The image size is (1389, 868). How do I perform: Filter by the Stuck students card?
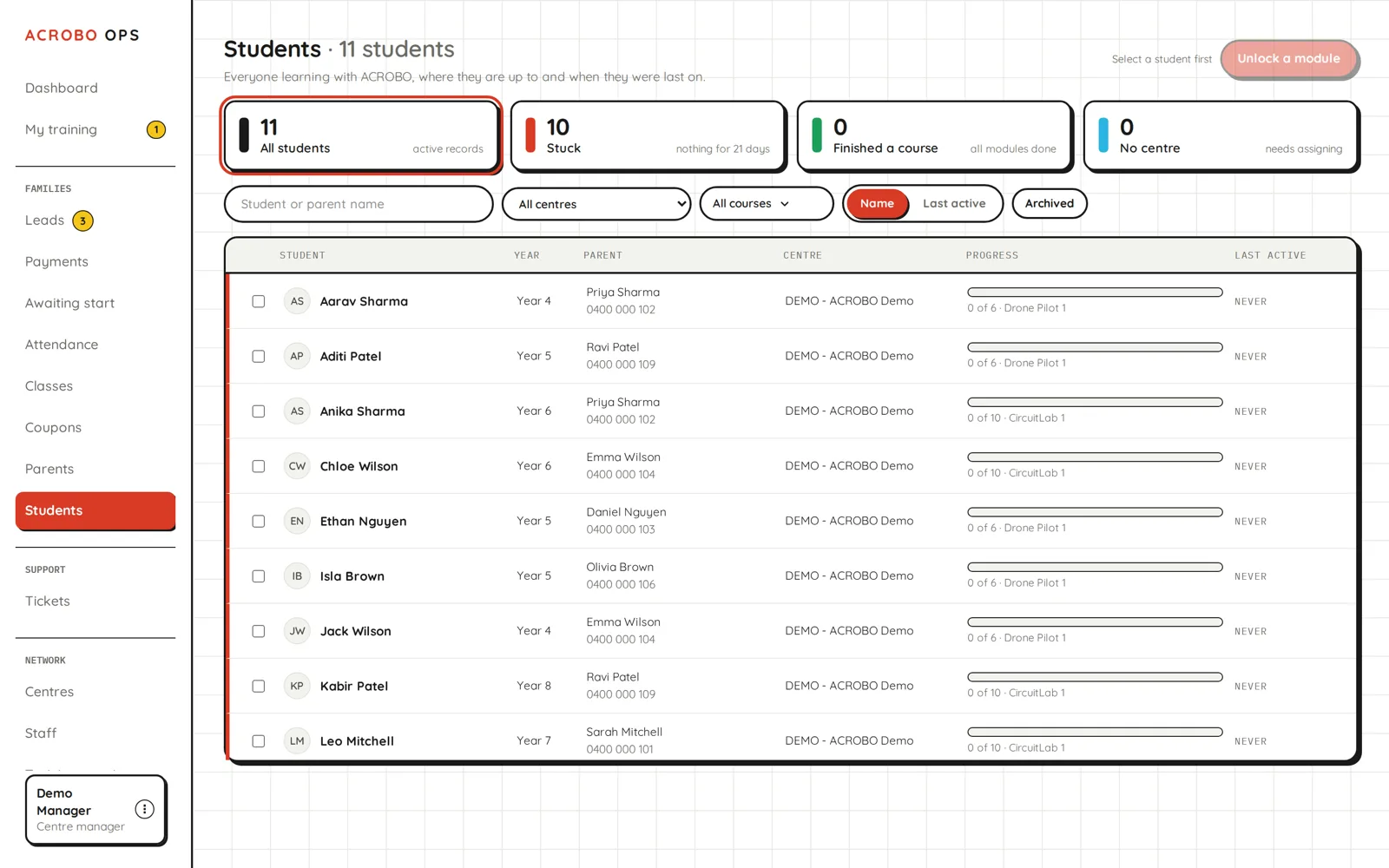pos(648,136)
